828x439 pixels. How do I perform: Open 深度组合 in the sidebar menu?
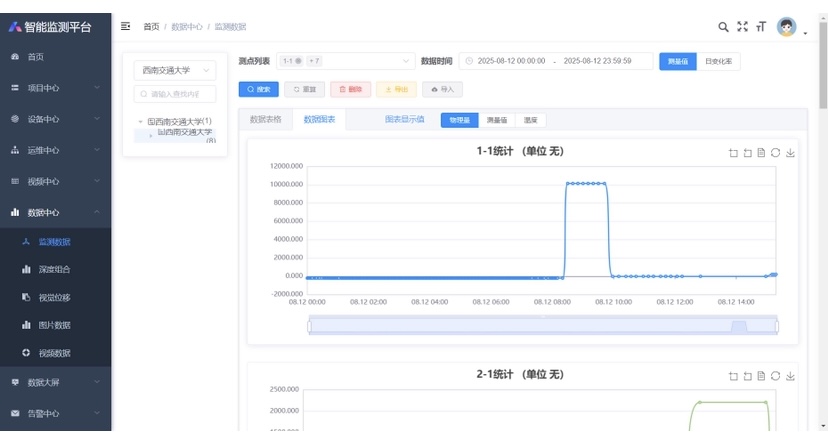[54, 270]
